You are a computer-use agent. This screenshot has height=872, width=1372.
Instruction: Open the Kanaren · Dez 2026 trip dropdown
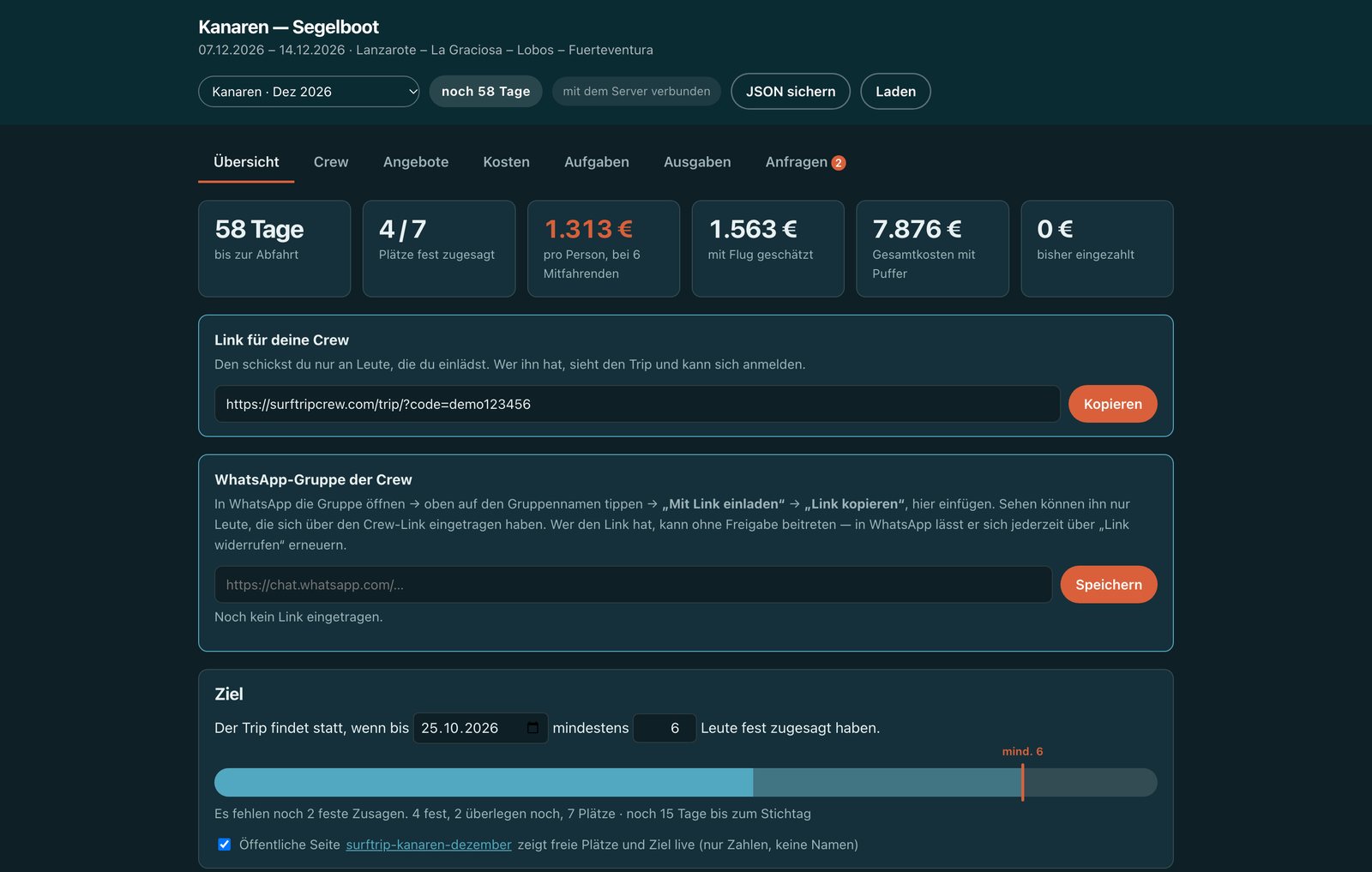(309, 92)
